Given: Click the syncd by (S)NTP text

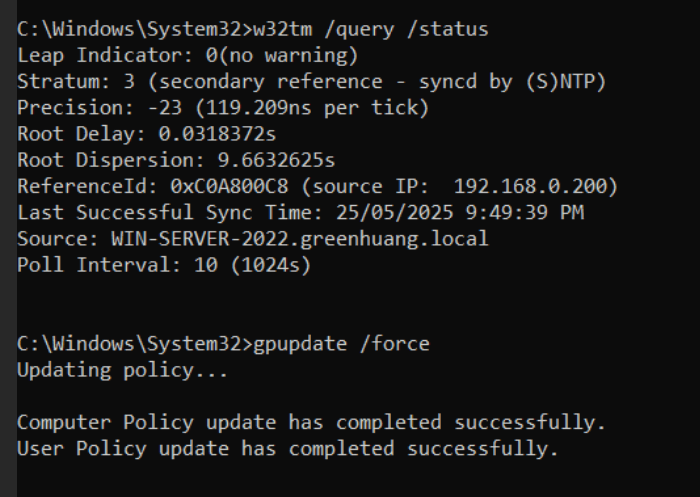Looking at the screenshot, I should 512,82.
